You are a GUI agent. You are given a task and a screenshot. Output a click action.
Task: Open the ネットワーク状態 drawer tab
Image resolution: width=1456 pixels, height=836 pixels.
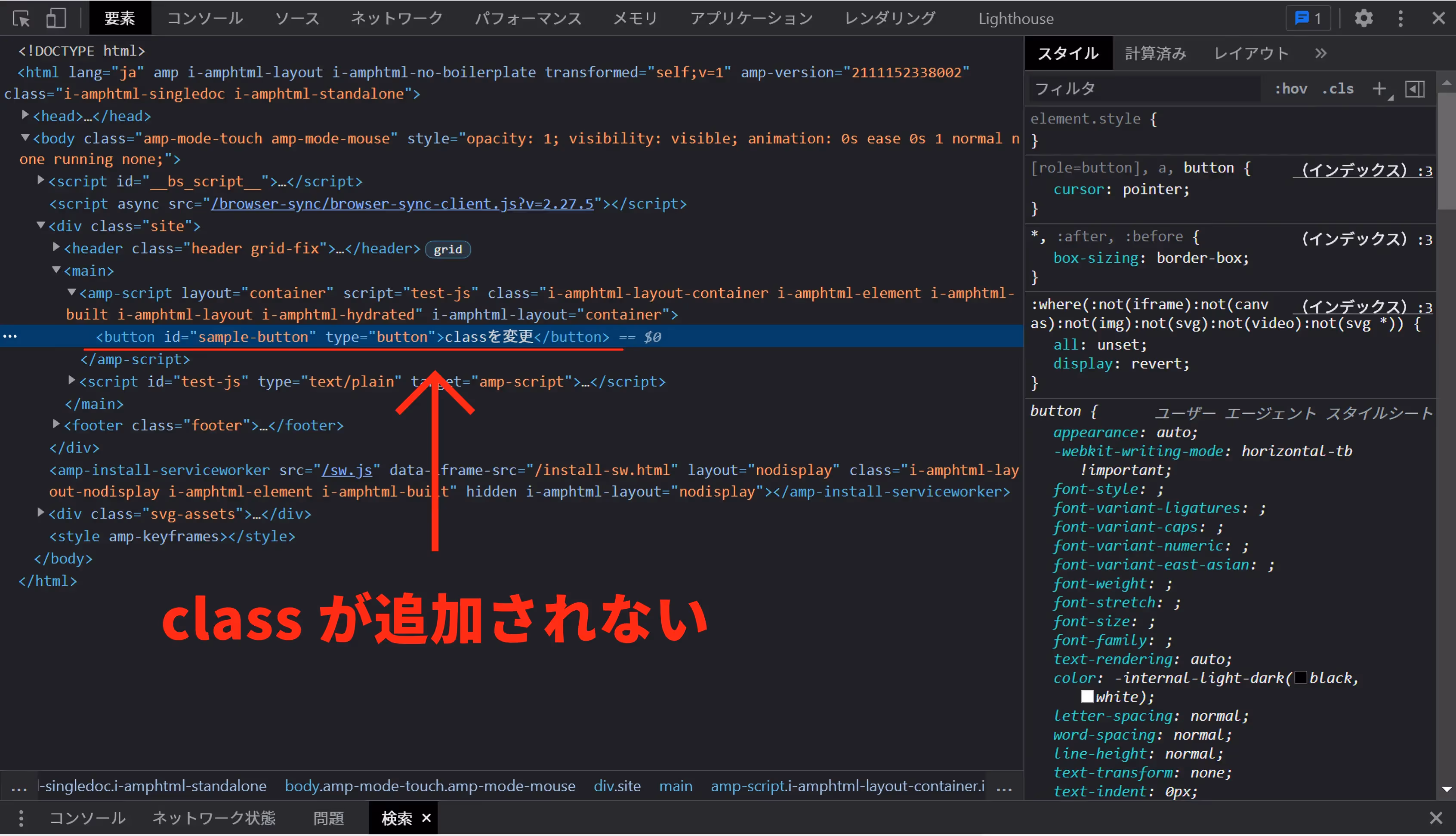pyautogui.click(x=214, y=818)
